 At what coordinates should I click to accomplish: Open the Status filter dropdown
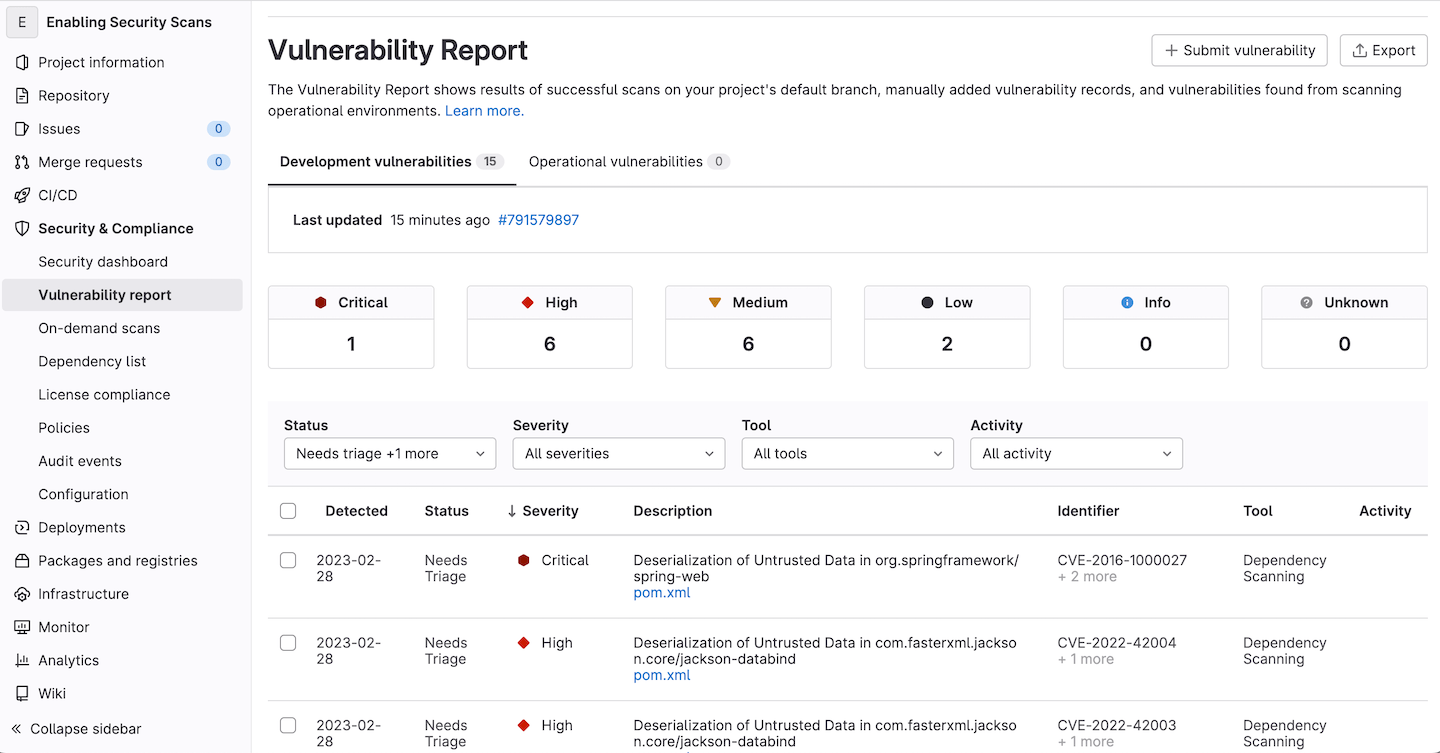click(x=390, y=454)
